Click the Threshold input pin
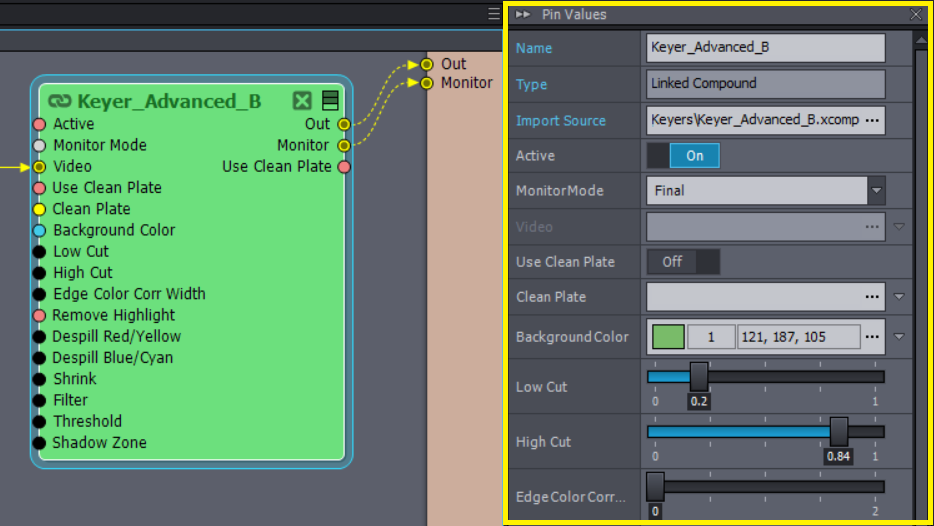934x526 pixels. pyautogui.click(x=39, y=422)
